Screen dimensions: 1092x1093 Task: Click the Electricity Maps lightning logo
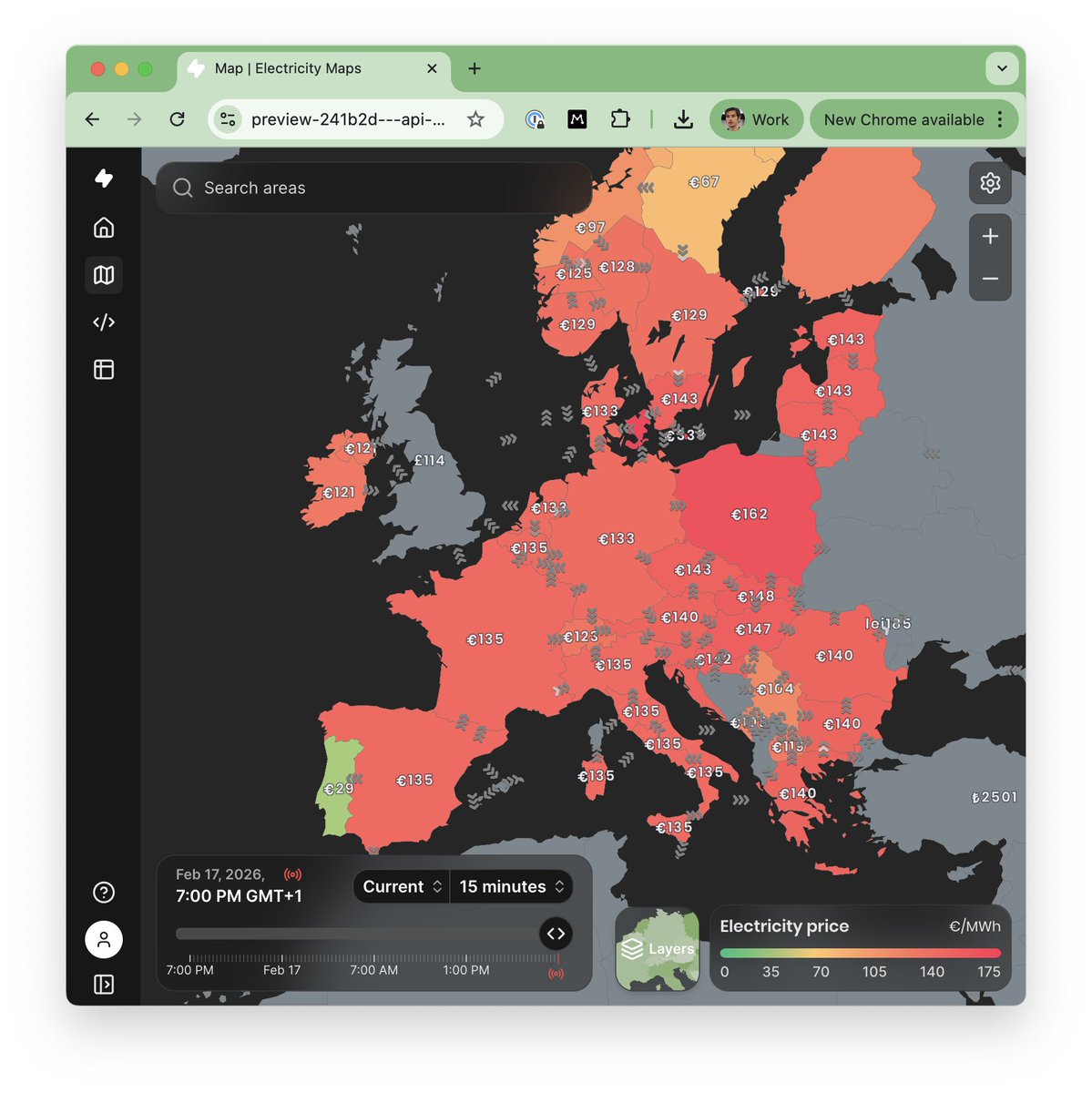104,179
